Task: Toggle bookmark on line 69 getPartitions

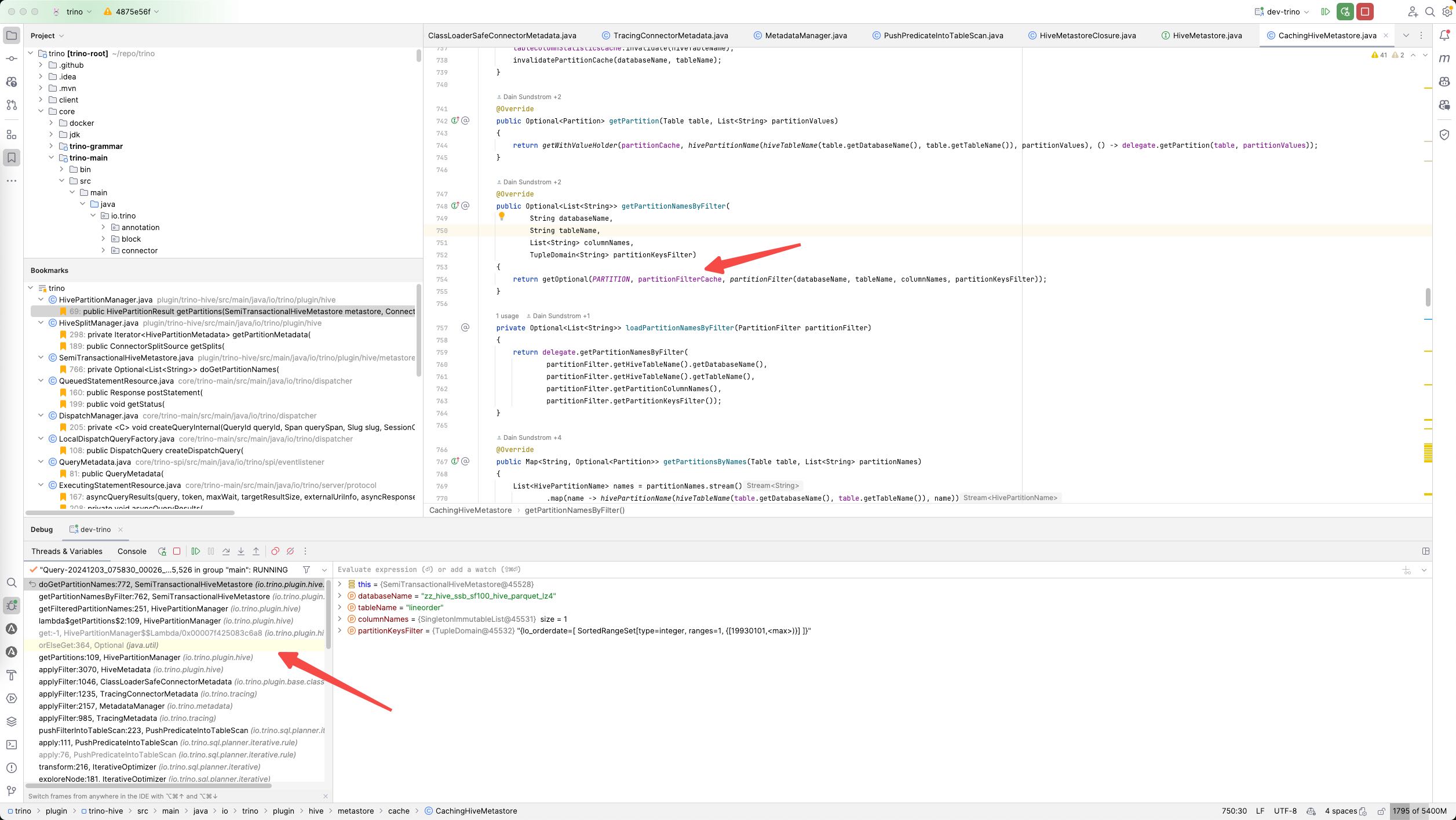Action: [x=63, y=311]
